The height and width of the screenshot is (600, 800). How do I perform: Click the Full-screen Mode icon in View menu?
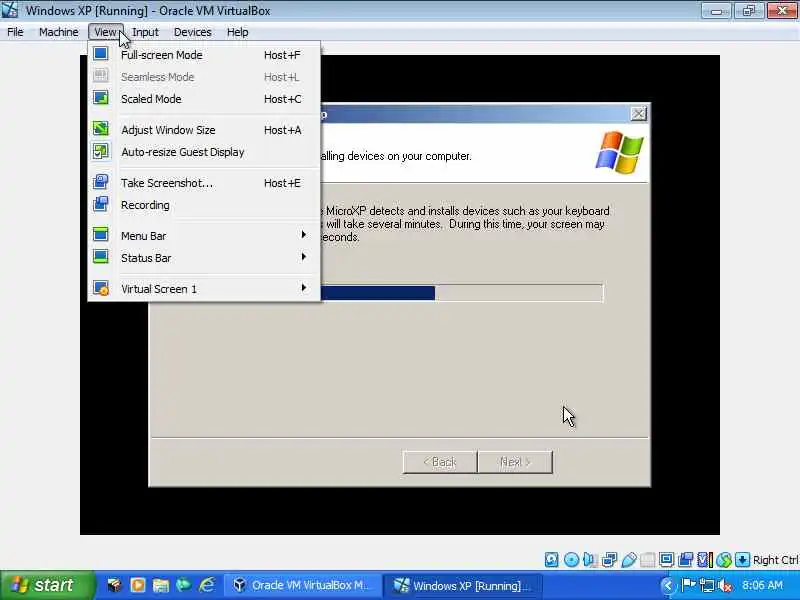click(x=101, y=54)
